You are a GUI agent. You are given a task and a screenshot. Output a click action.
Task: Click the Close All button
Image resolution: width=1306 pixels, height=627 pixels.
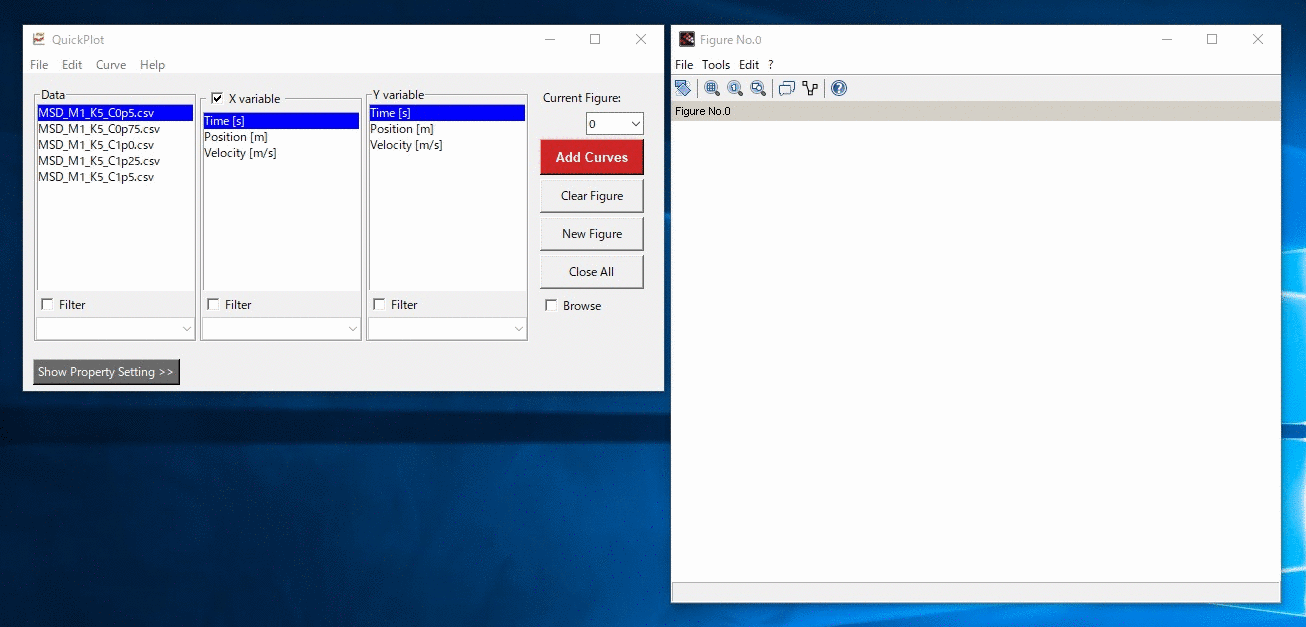pyautogui.click(x=592, y=272)
